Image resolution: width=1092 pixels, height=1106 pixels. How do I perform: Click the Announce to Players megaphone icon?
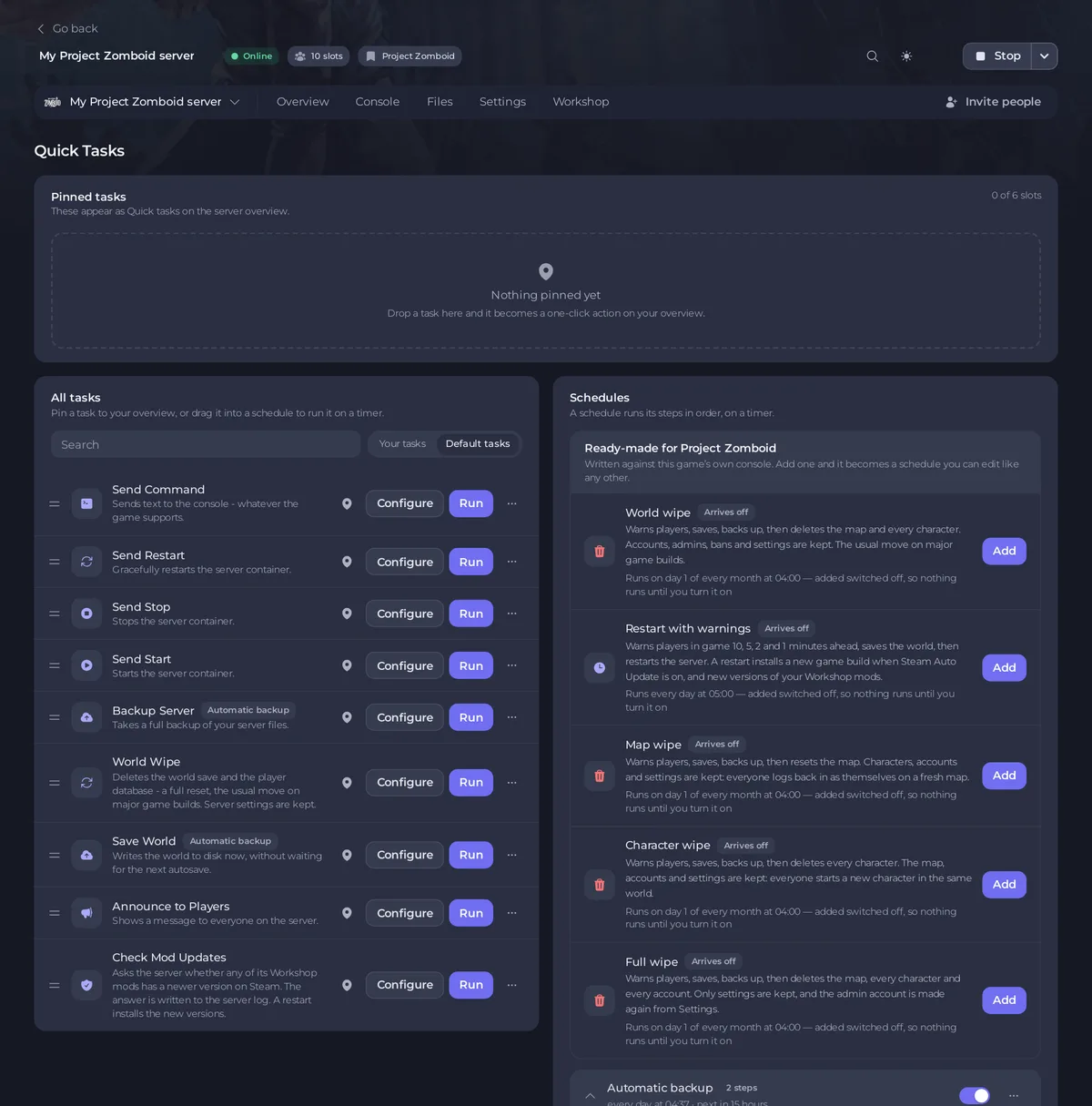86,913
